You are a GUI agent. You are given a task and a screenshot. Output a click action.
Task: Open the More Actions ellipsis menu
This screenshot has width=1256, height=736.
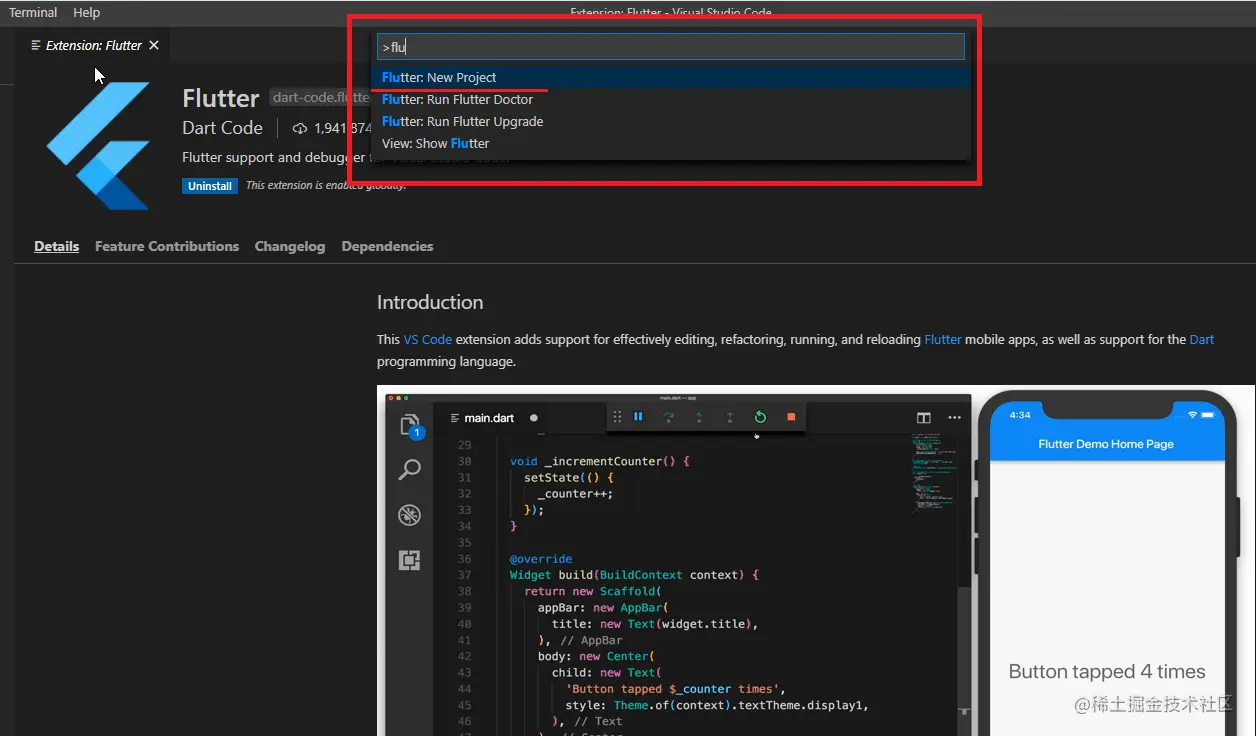click(x=954, y=417)
